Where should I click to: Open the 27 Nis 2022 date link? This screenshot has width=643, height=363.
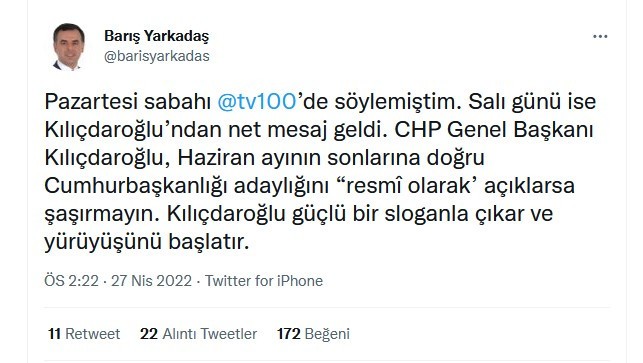(x=151, y=281)
